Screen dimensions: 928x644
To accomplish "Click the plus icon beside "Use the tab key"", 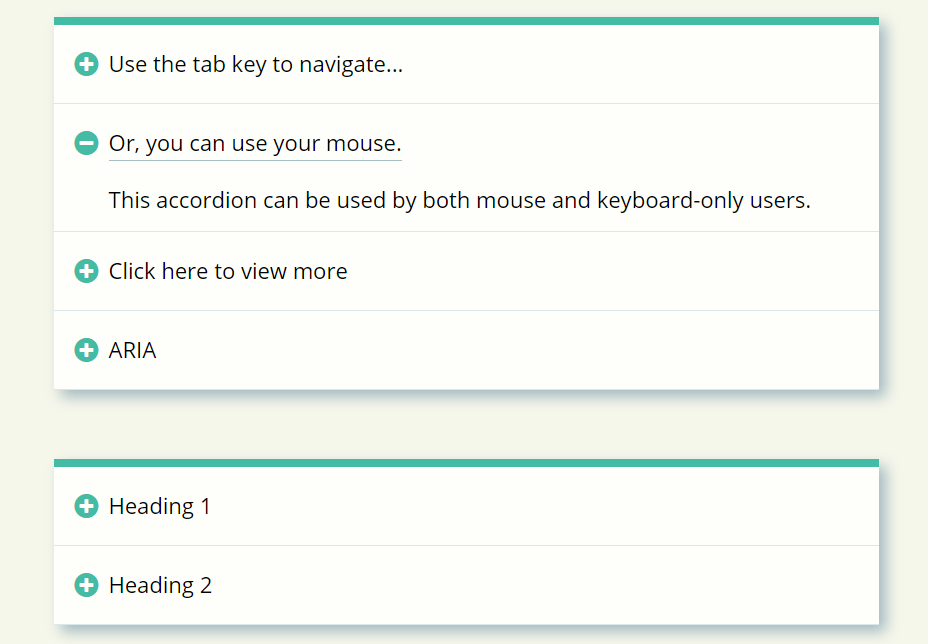I will click(x=87, y=65).
